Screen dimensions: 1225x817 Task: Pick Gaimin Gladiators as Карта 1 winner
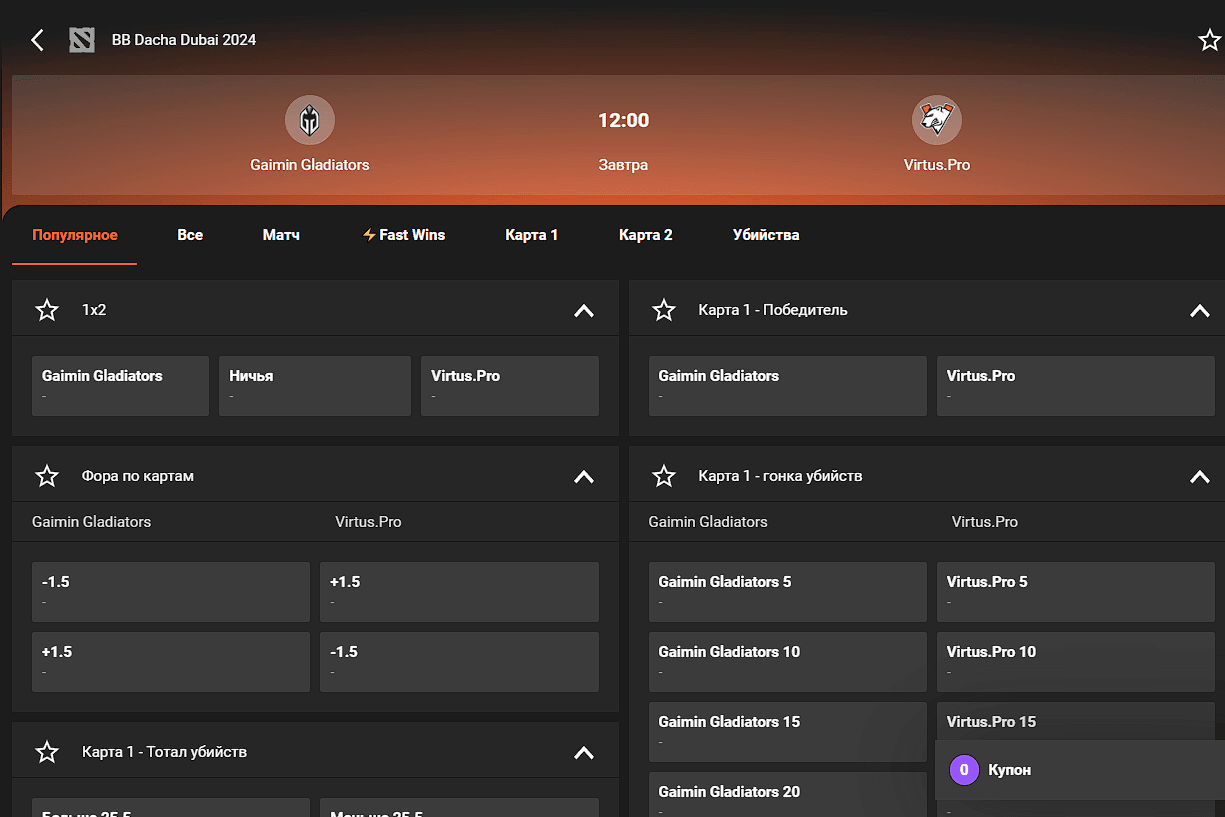(788, 386)
